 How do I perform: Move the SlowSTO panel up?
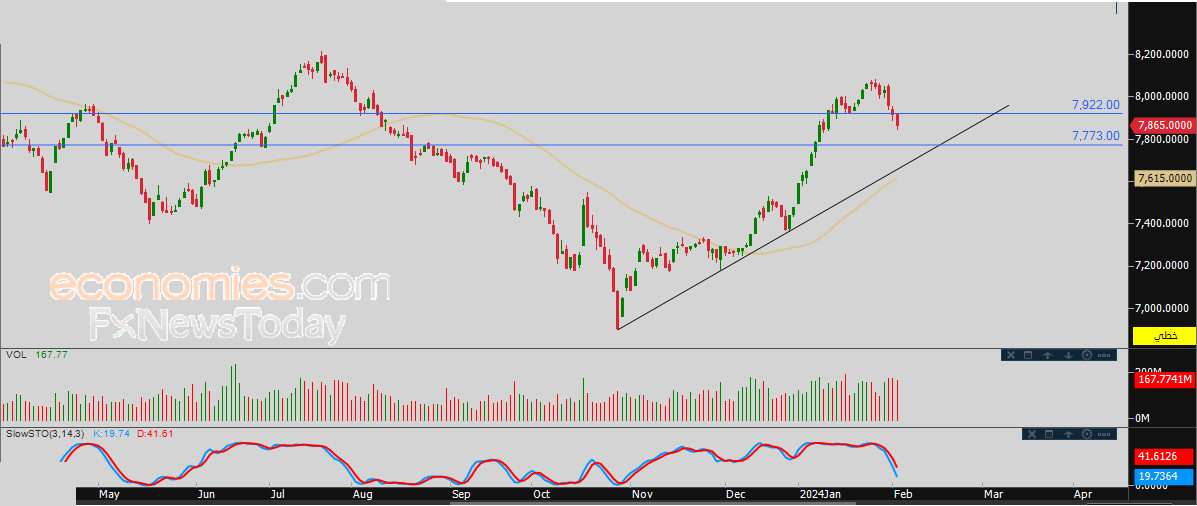[1068, 434]
